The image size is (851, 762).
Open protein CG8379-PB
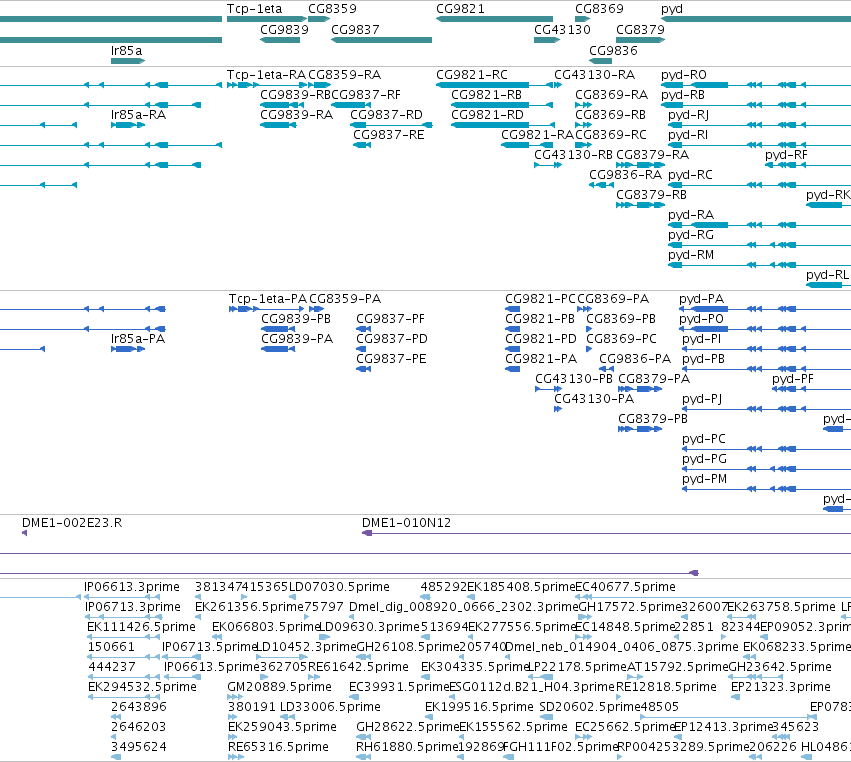[653, 419]
